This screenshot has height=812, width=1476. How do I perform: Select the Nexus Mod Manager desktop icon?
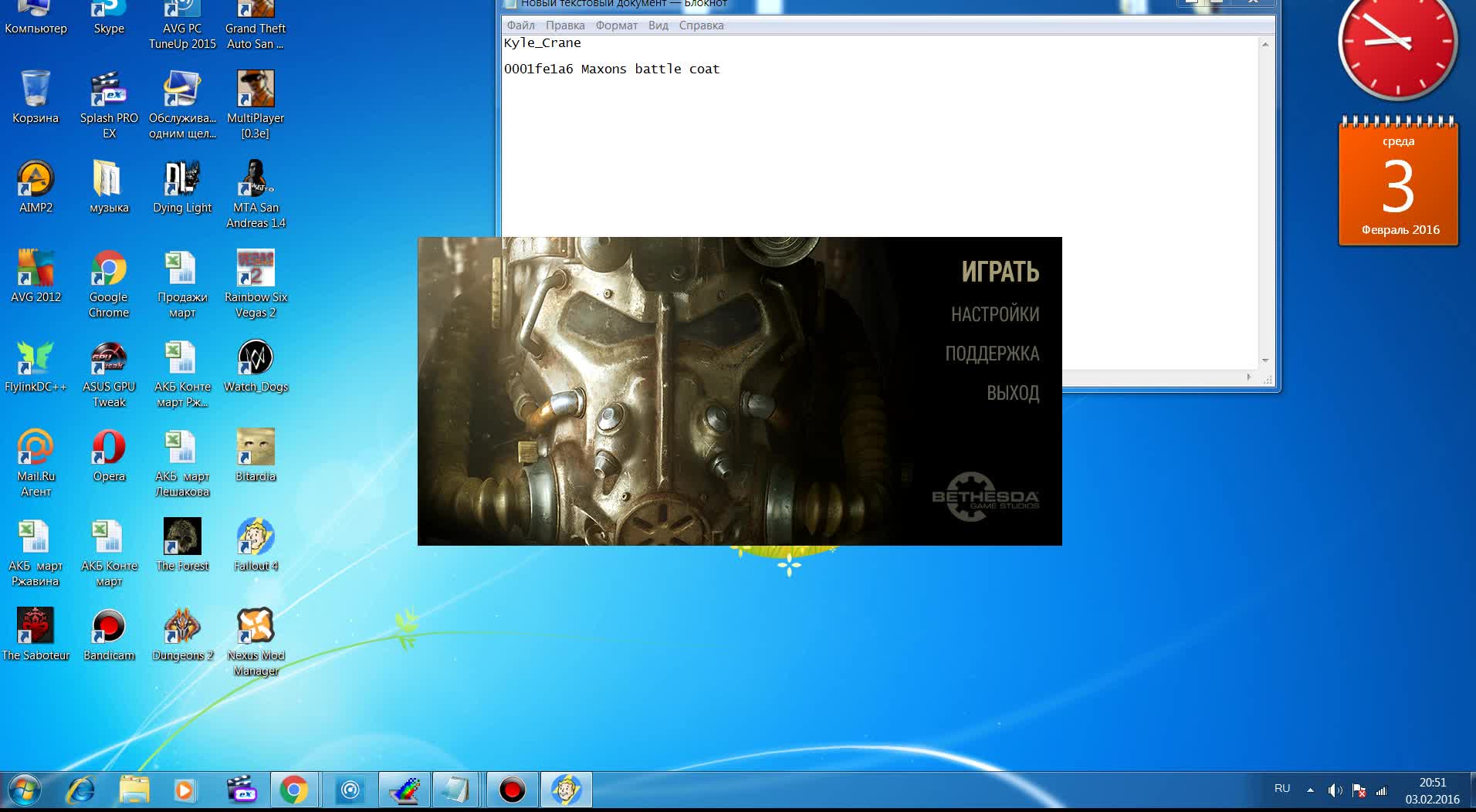pos(256,627)
